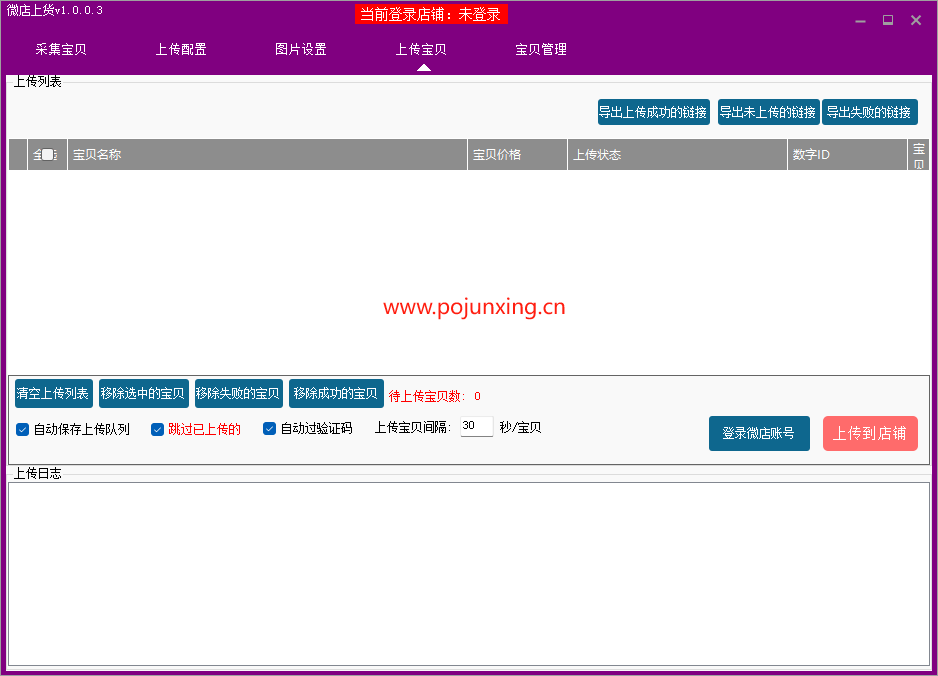The height and width of the screenshot is (676, 938).
Task: Click 移除失败的宝贝 button
Action: click(239, 394)
